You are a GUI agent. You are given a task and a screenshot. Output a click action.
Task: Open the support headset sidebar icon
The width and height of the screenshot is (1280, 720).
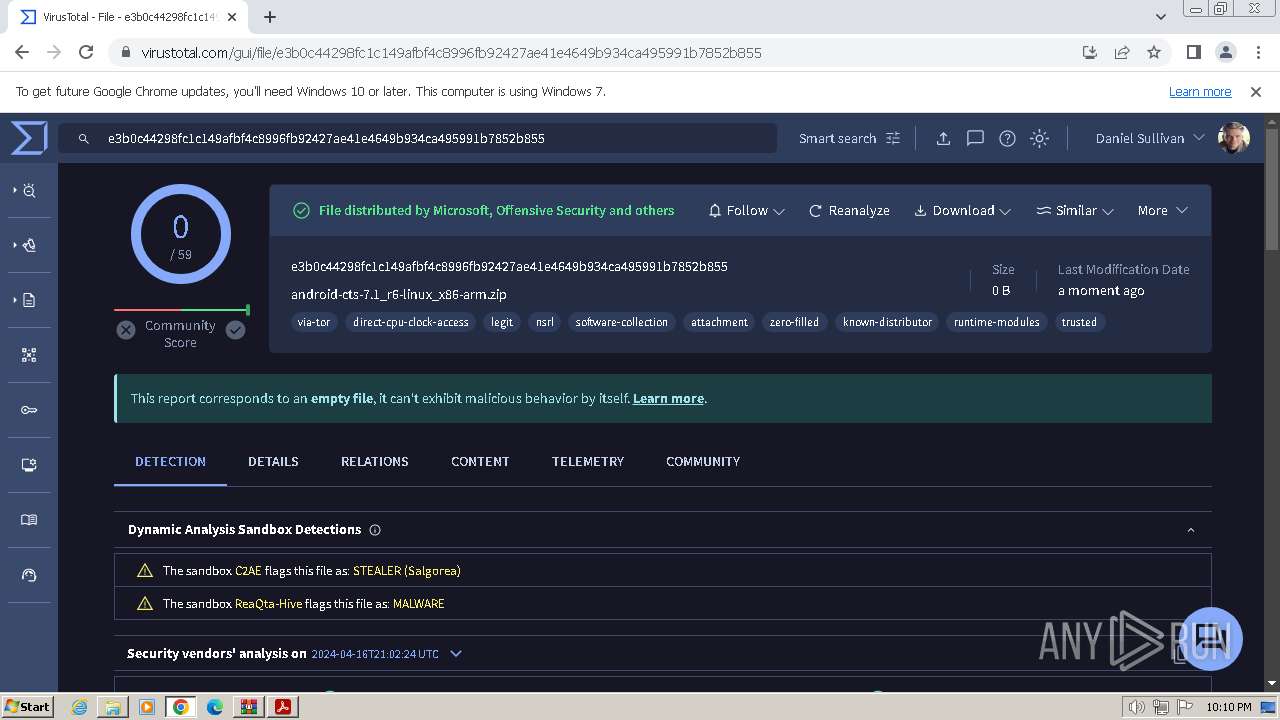(29, 575)
